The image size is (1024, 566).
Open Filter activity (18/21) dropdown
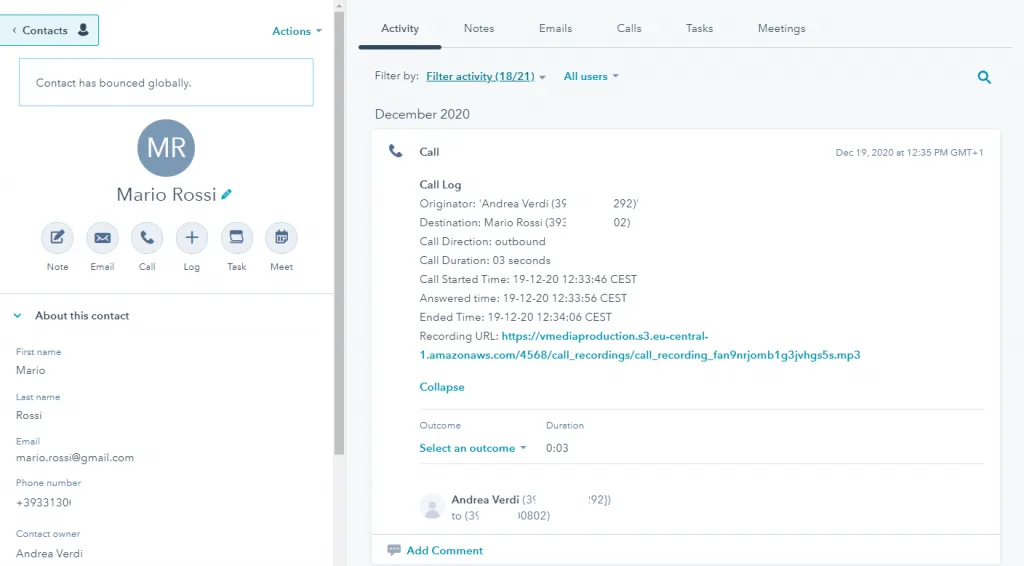coord(486,76)
